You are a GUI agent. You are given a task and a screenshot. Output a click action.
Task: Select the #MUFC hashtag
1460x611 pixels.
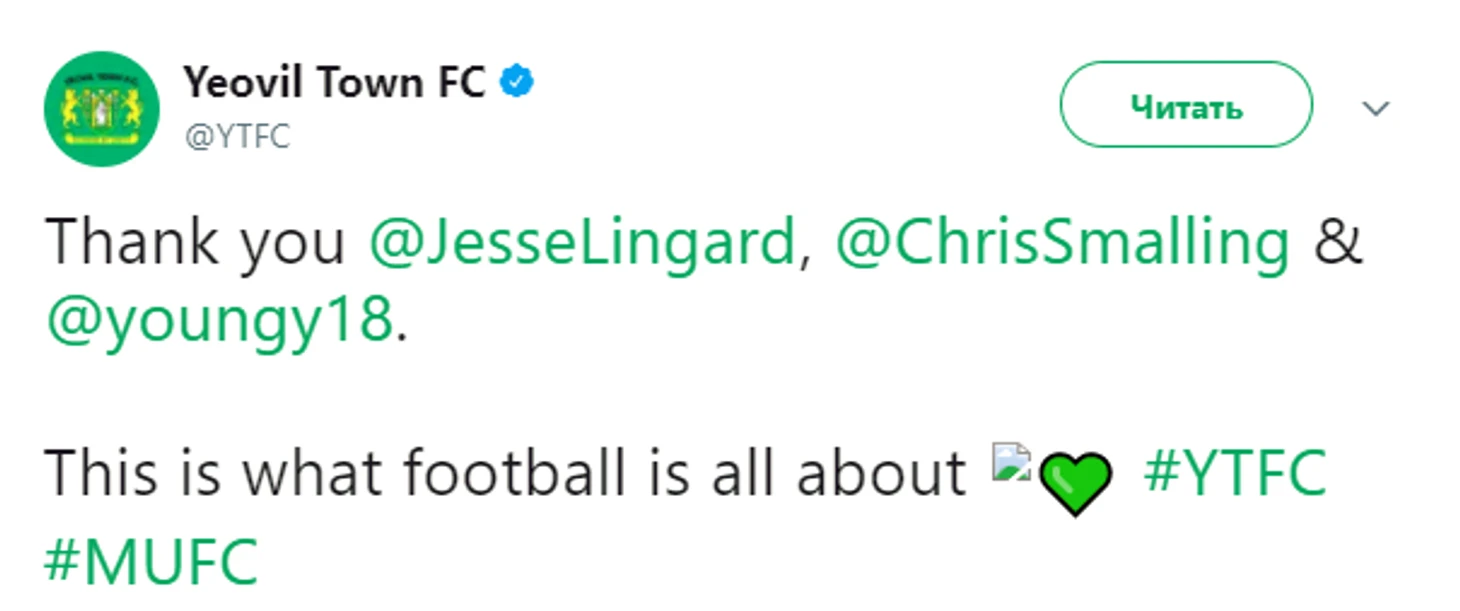151,561
